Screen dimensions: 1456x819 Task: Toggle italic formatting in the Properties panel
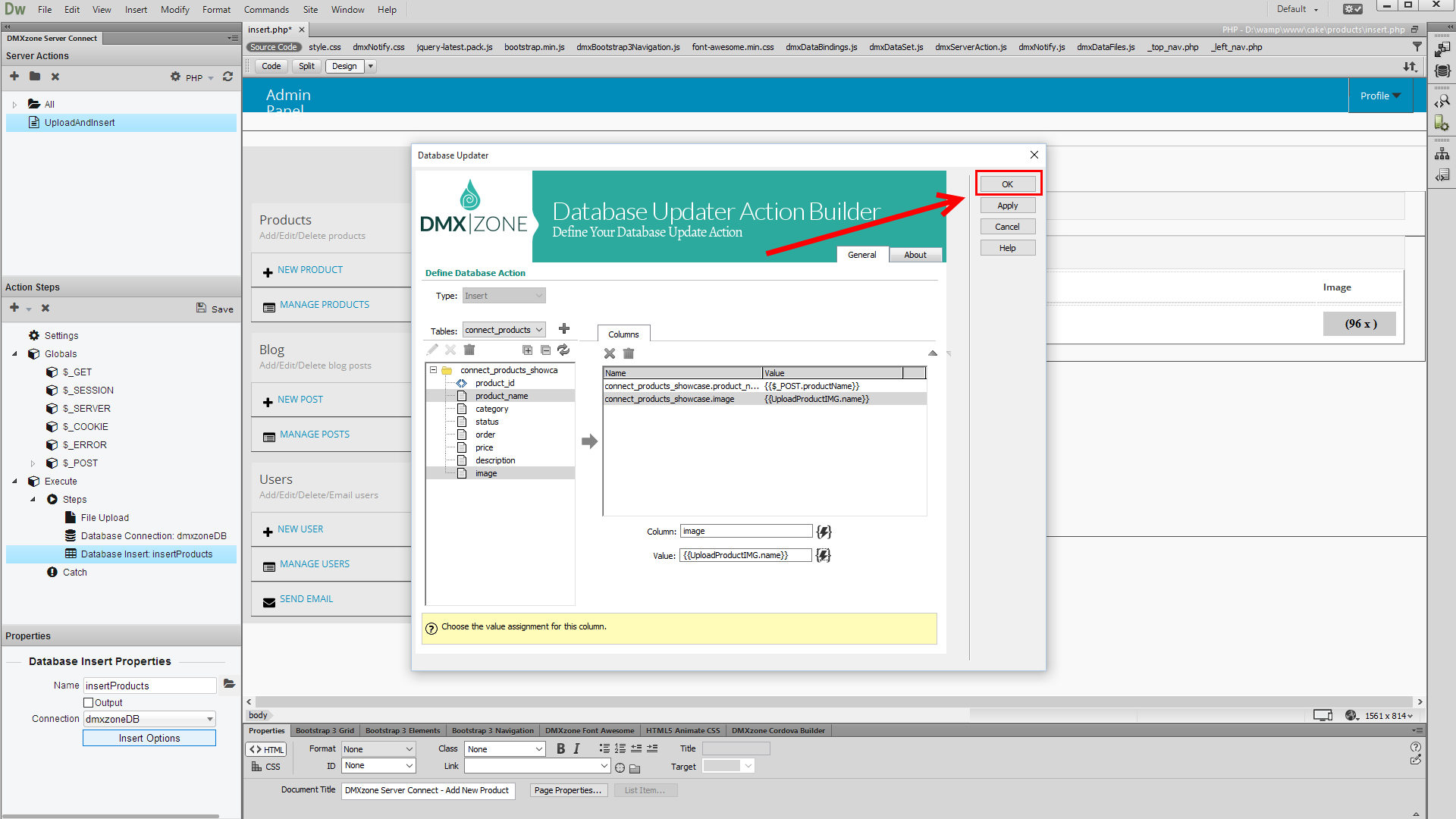point(576,748)
